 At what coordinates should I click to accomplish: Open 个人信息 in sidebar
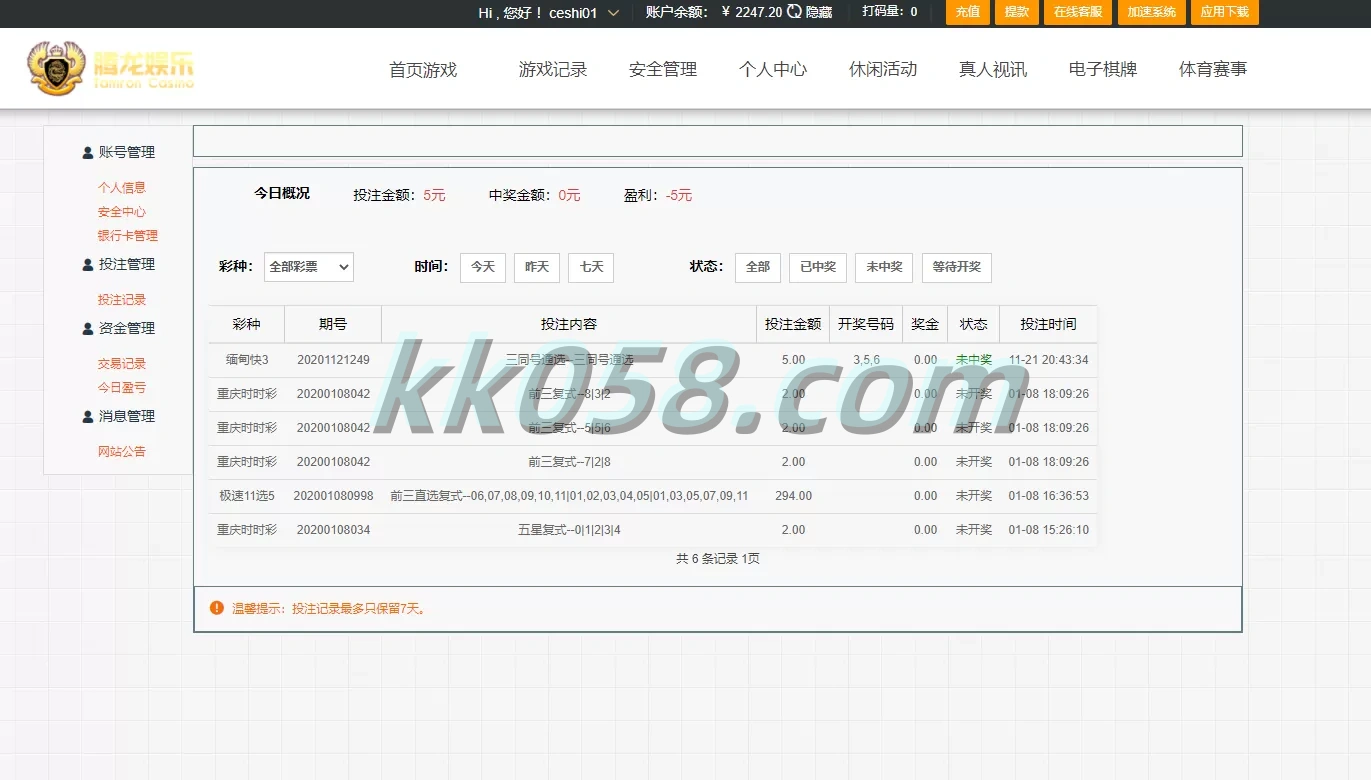pos(122,188)
